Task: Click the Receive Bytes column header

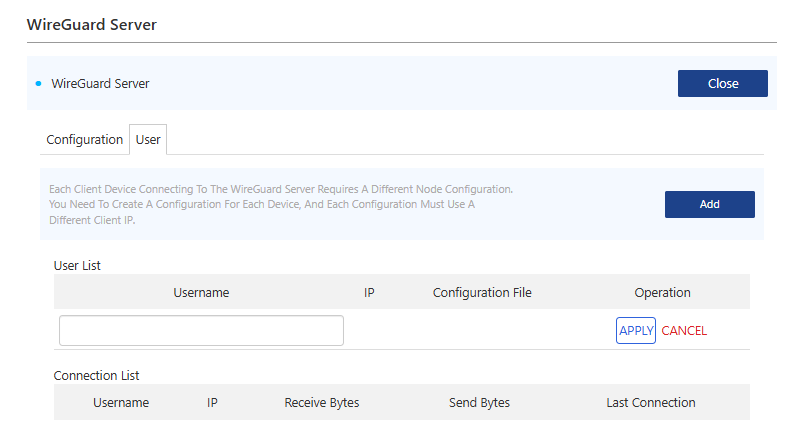Action: click(x=322, y=403)
